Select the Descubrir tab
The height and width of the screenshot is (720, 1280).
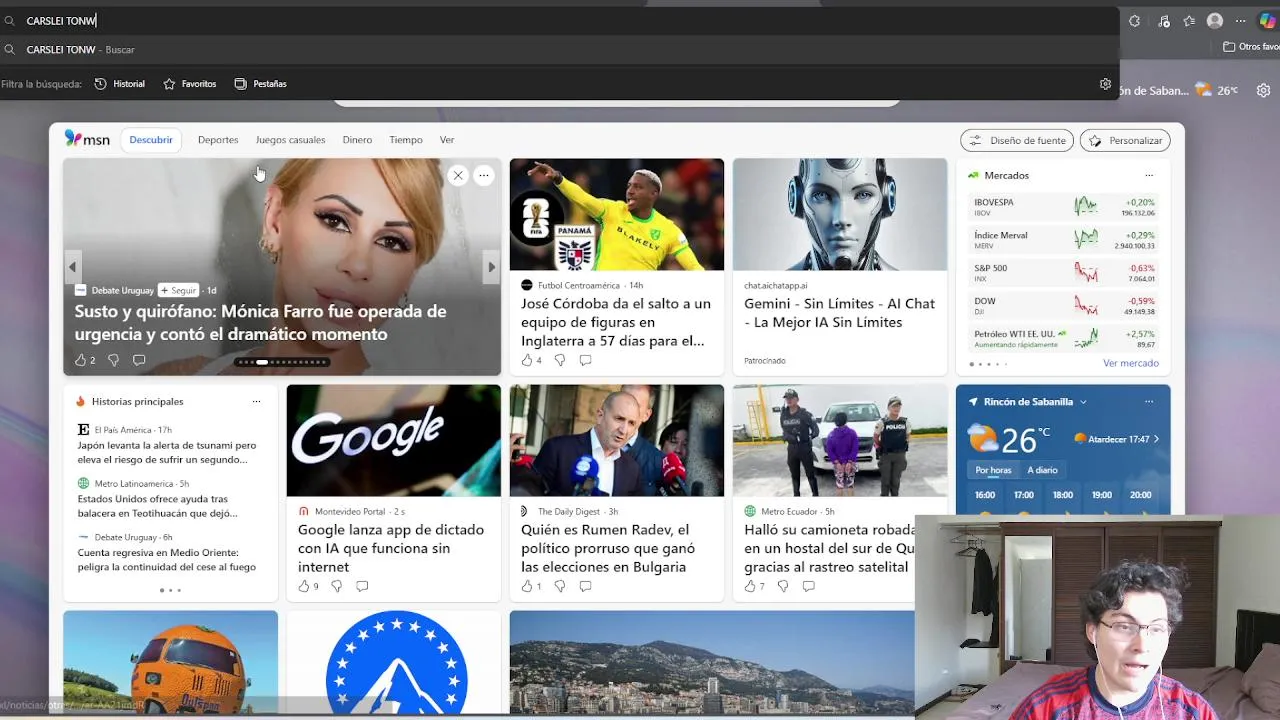pos(151,140)
